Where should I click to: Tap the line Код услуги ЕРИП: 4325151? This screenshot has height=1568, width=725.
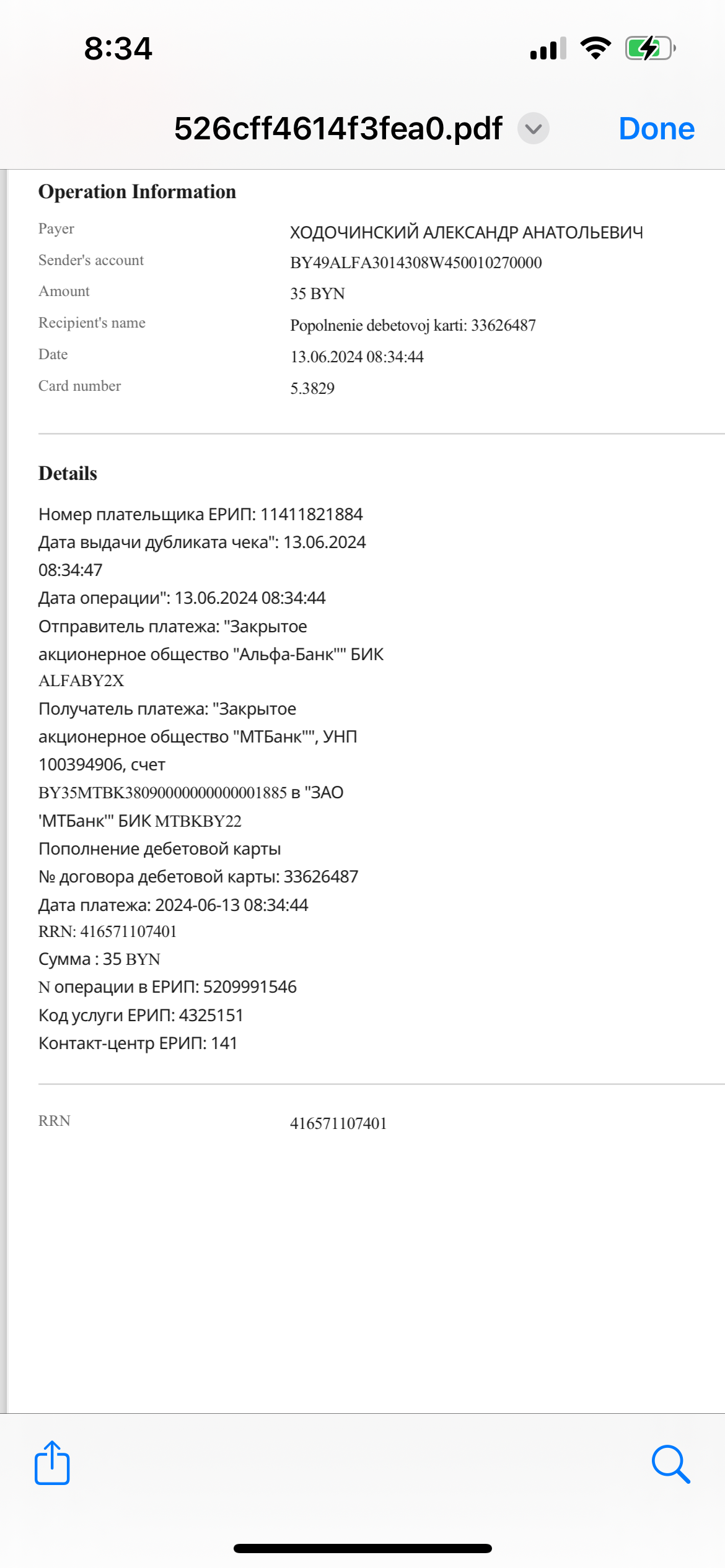click(141, 1016)
